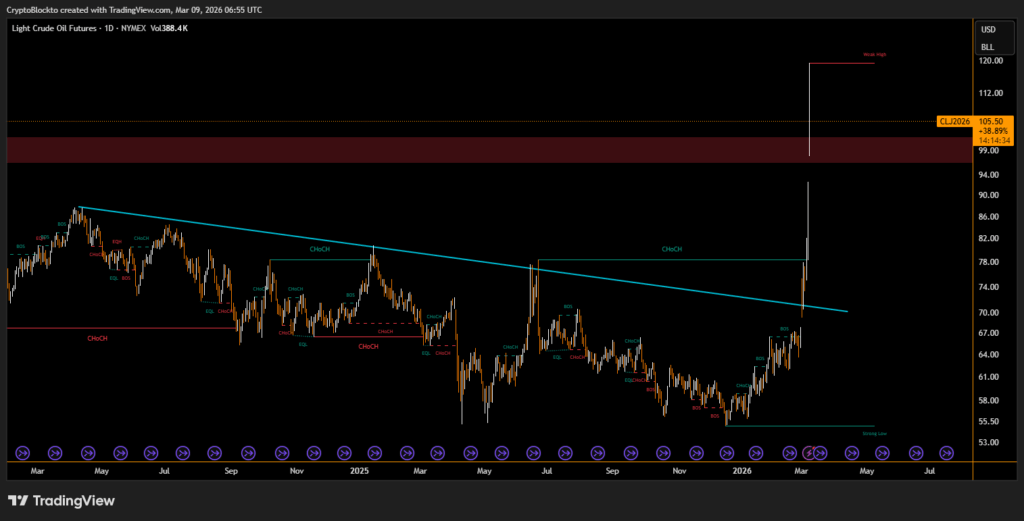Viewport: 1024px width, 521px height.
Task: Select the rightmost purple rollover marker
Action: (947, 452)
